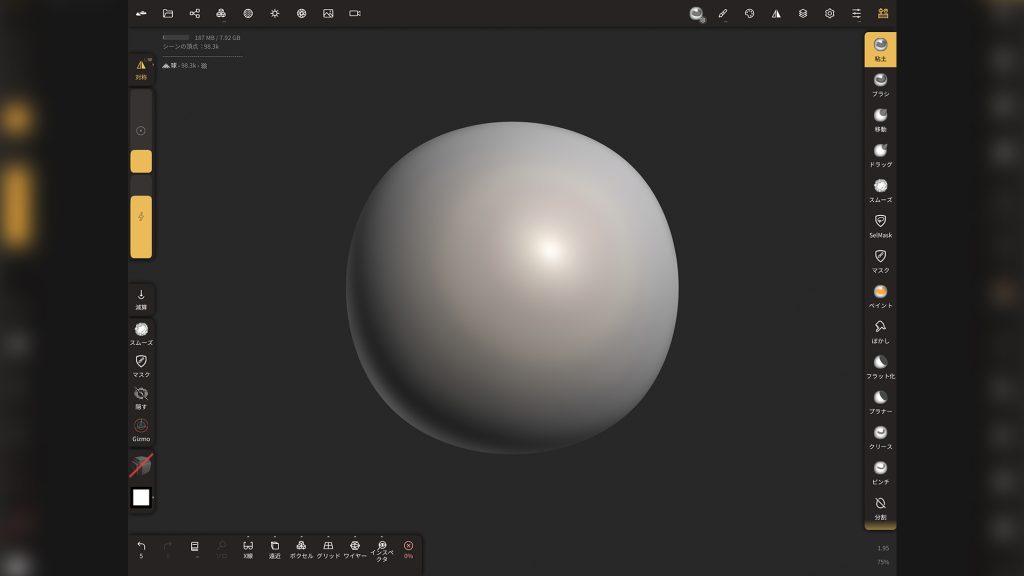1024x576 pixels.
Task: Pick the クリース (Crease) tool
Action: 880,436
